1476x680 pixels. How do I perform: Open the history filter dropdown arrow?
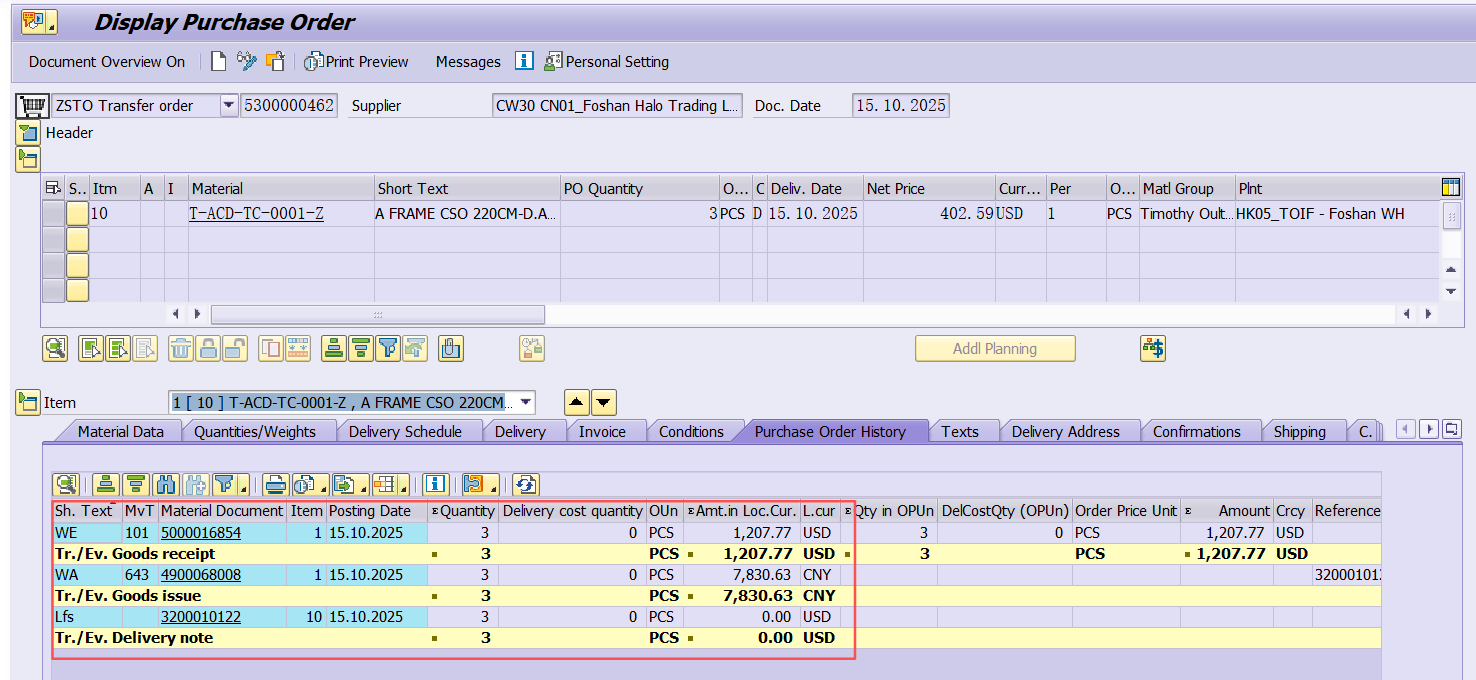click(x=245, y=485)
